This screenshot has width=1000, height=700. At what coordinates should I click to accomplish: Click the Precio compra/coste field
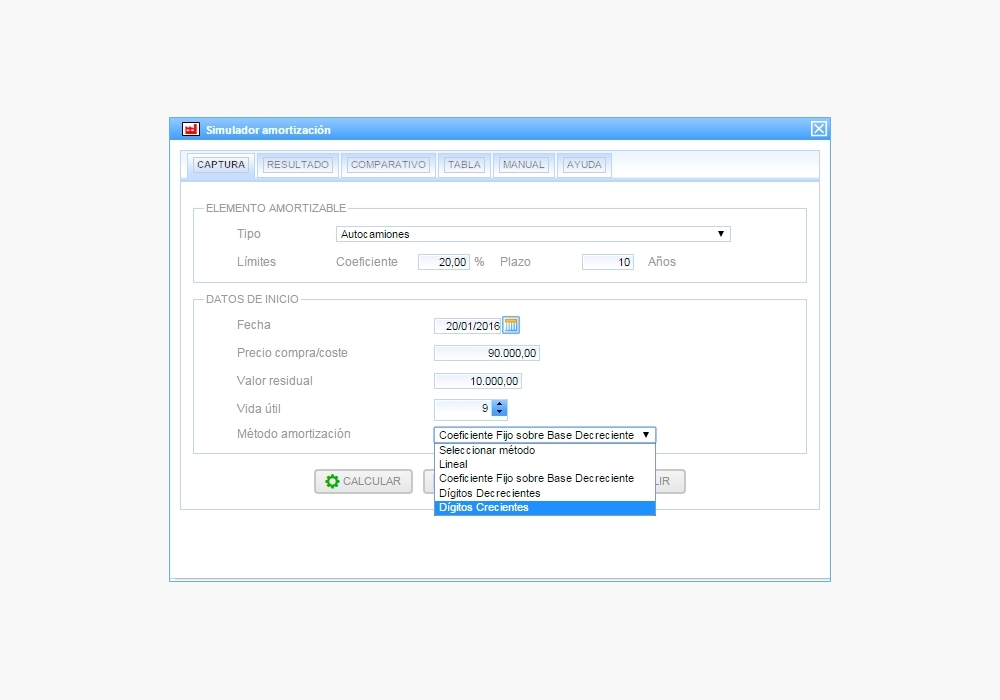tap(487, 353)
